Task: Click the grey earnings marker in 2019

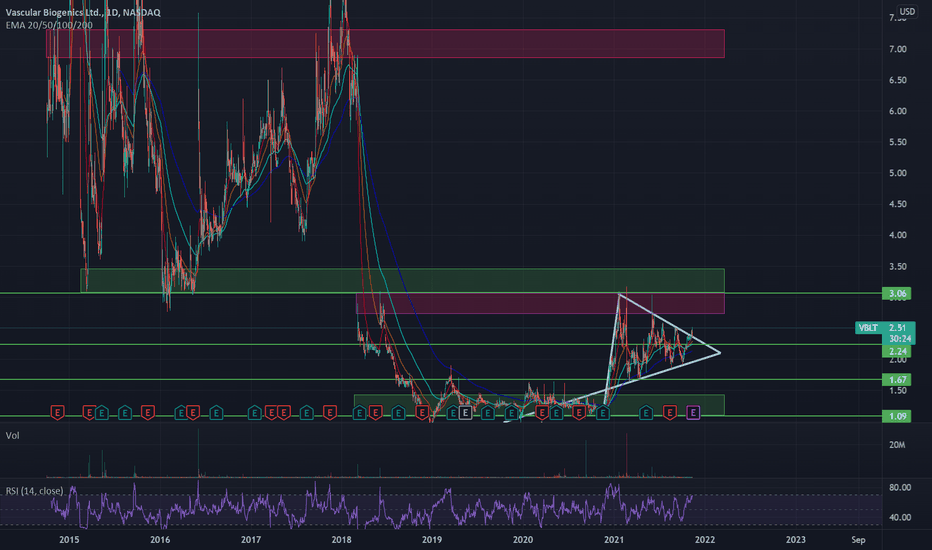Action: tap(465, 411)
